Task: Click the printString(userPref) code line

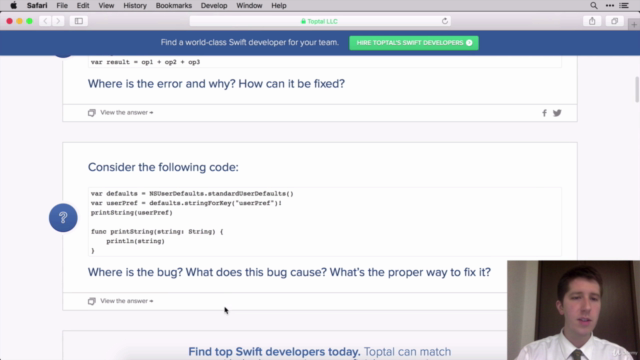Action: [x=131, y=213]
